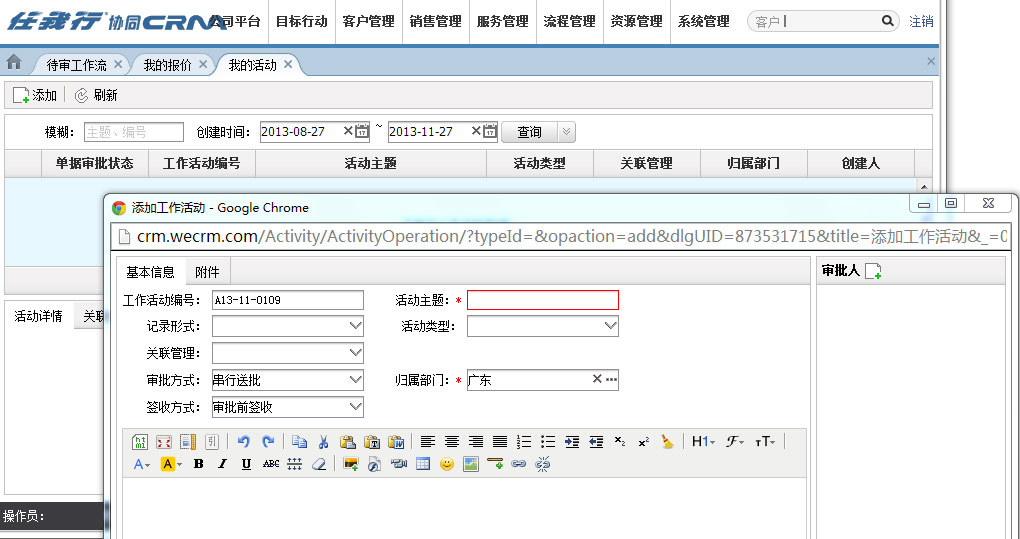Image resolution: width=1020 pixels, height=539 pixels.
Task: Expand the 记录形式 dropdown
Action: coord(355,326)
